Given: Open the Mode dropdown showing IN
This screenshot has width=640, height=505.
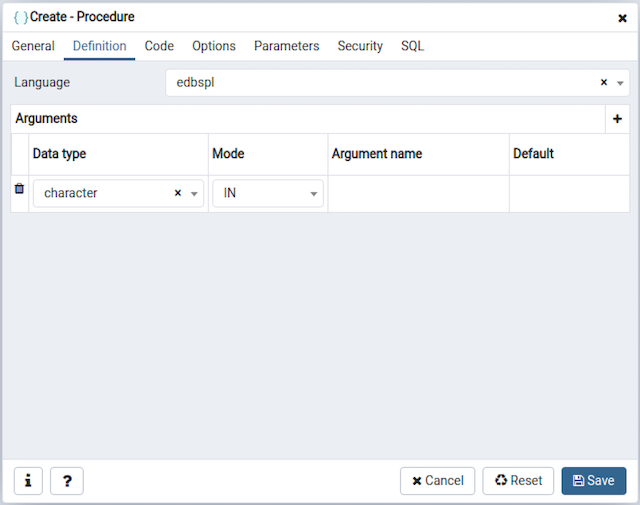Looking at the screenshot, I should click(268, 193).
